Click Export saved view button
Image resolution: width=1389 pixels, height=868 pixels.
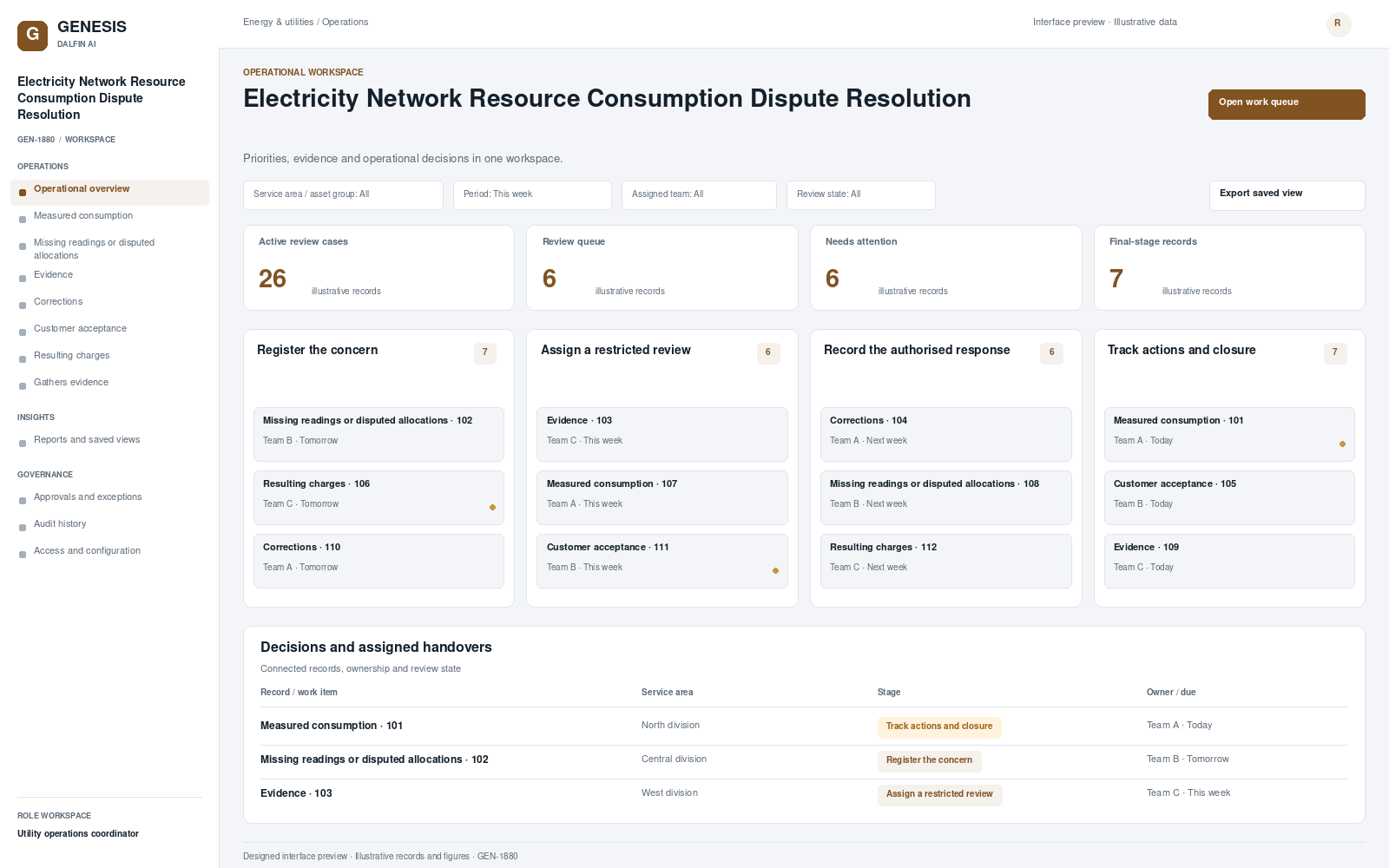(1287, 195)
